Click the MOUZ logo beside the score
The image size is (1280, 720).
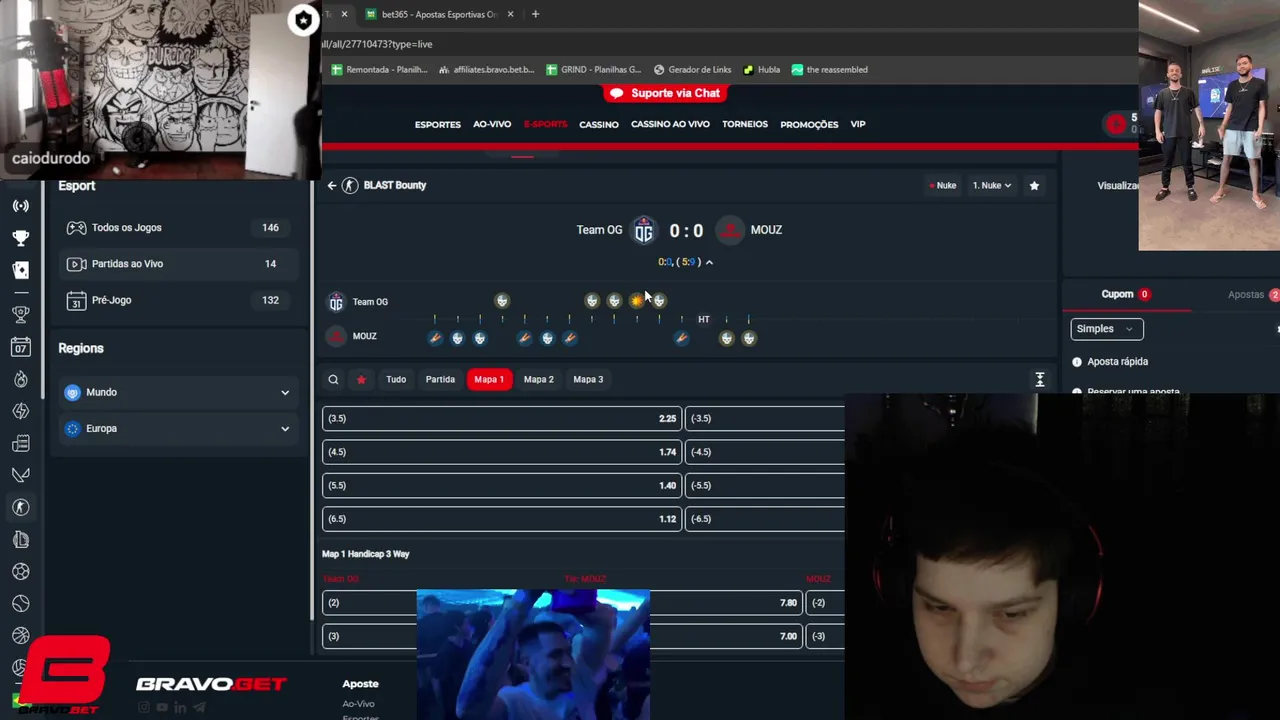731,230
